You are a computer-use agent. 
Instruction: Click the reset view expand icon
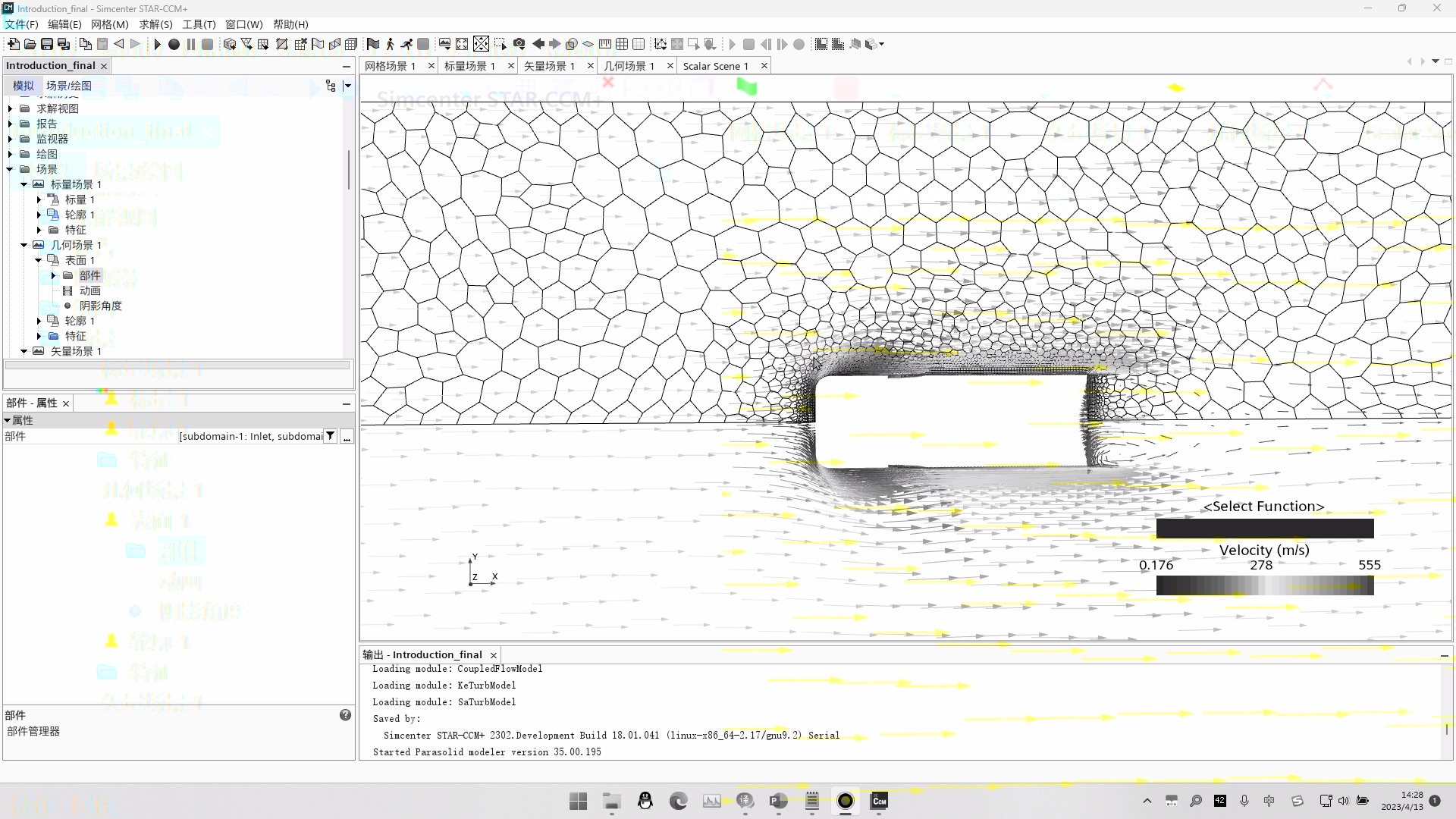click(x=462, y=44)
